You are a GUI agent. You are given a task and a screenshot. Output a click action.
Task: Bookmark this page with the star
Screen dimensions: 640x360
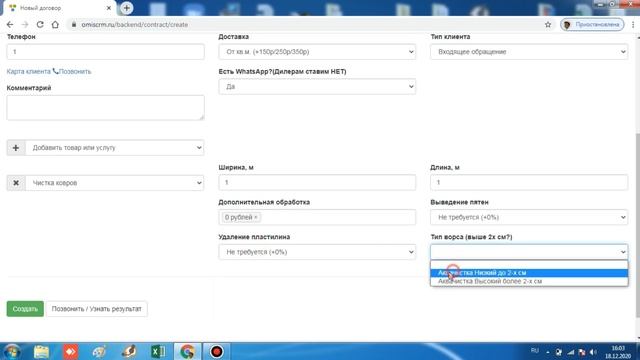click(x=548, y=24)
